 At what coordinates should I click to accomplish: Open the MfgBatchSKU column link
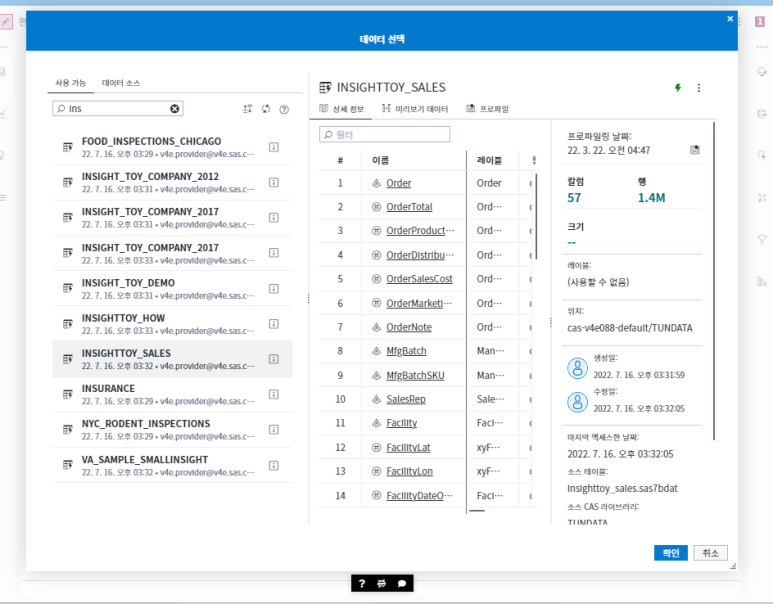point(415,375)
